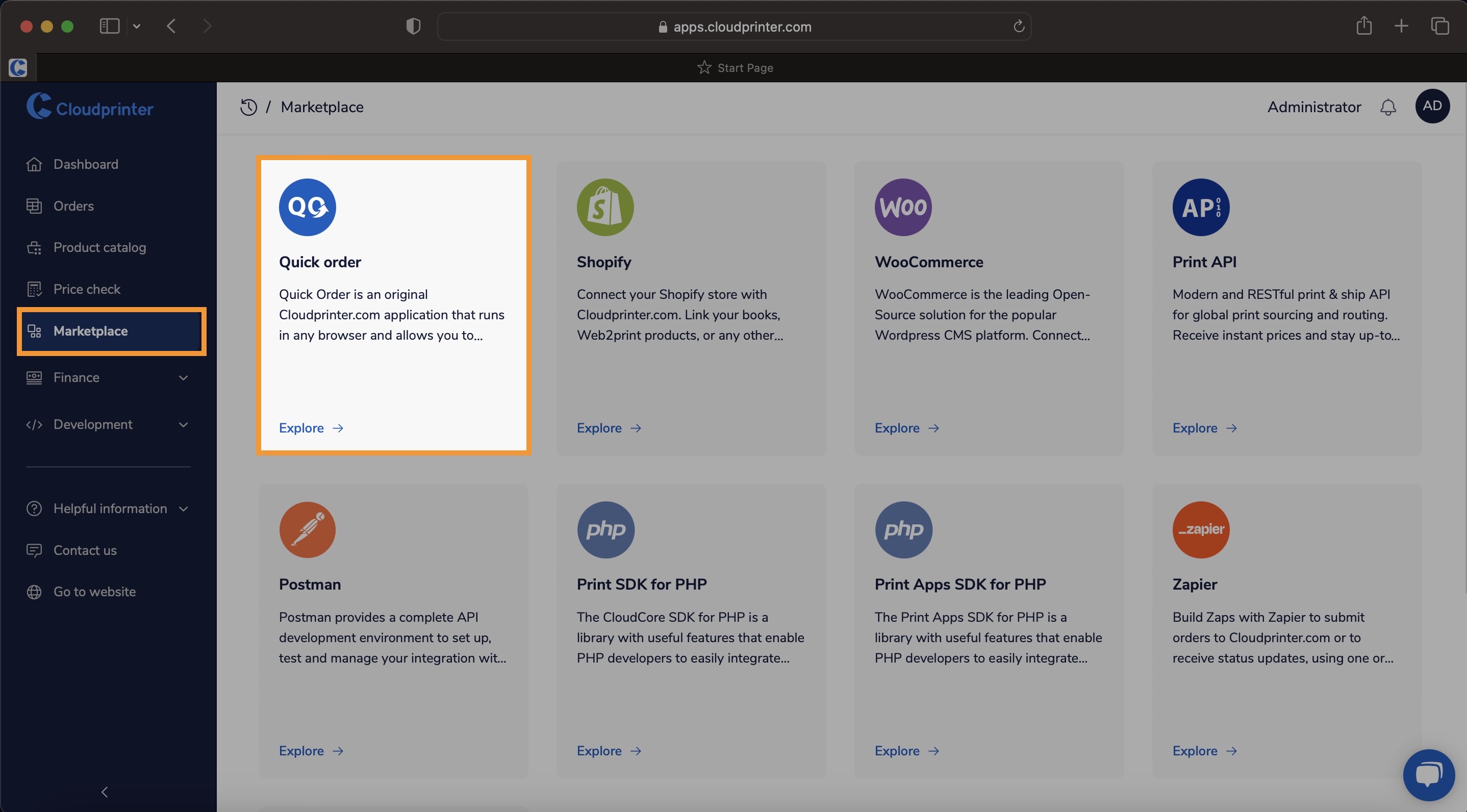This screenshot has width=1467, height=812.
Task: Explore the Zapier integration
Action: (x=1205, y=751)
